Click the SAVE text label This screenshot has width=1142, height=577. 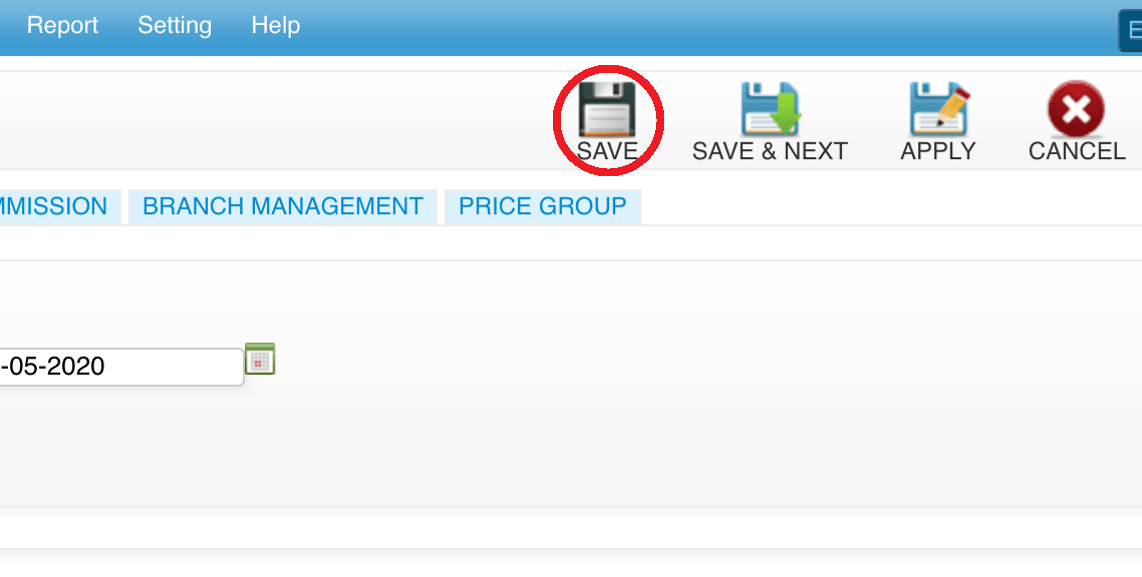[x=607, y=152]
